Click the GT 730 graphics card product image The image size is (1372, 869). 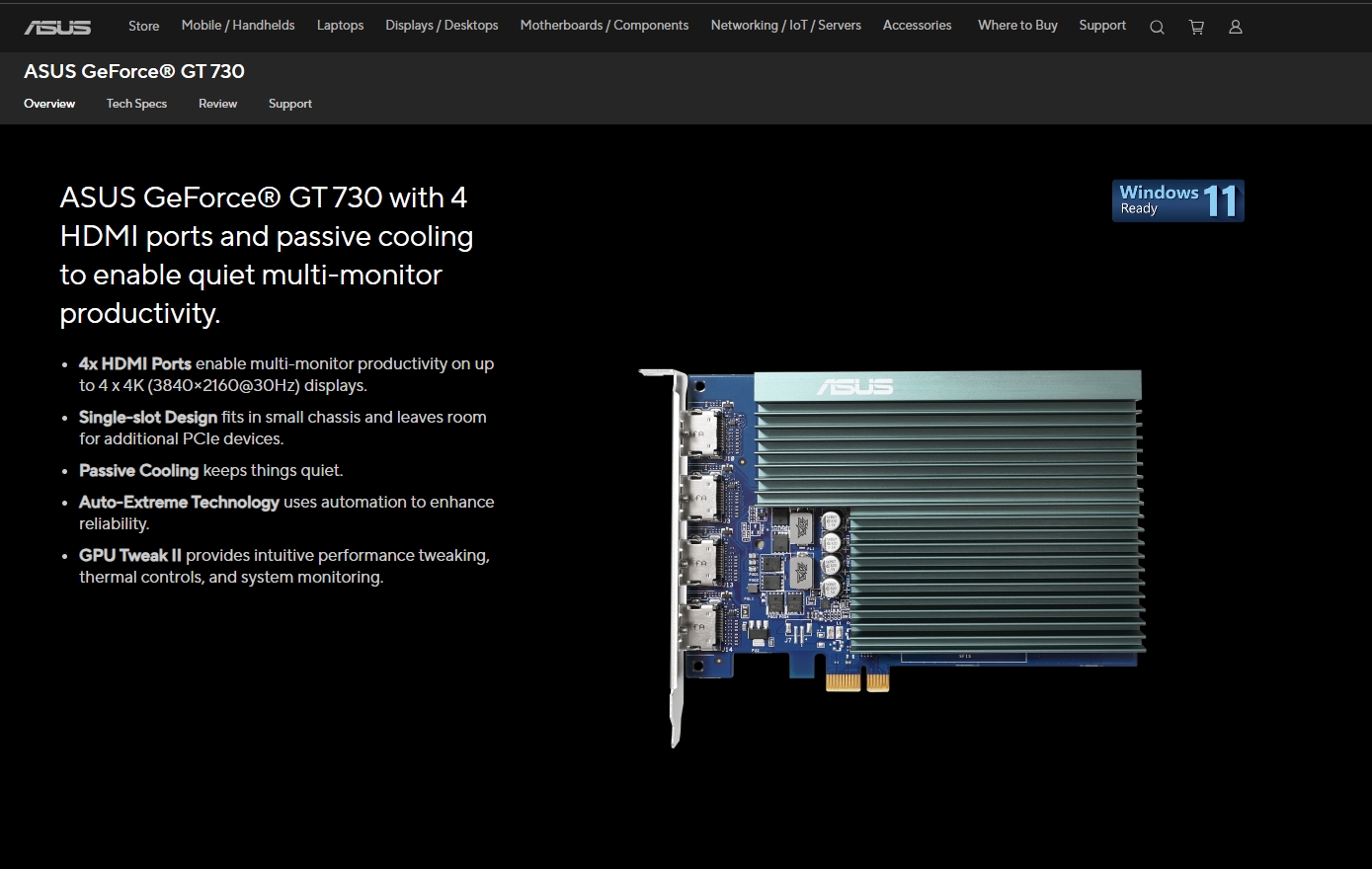(891, 558)
